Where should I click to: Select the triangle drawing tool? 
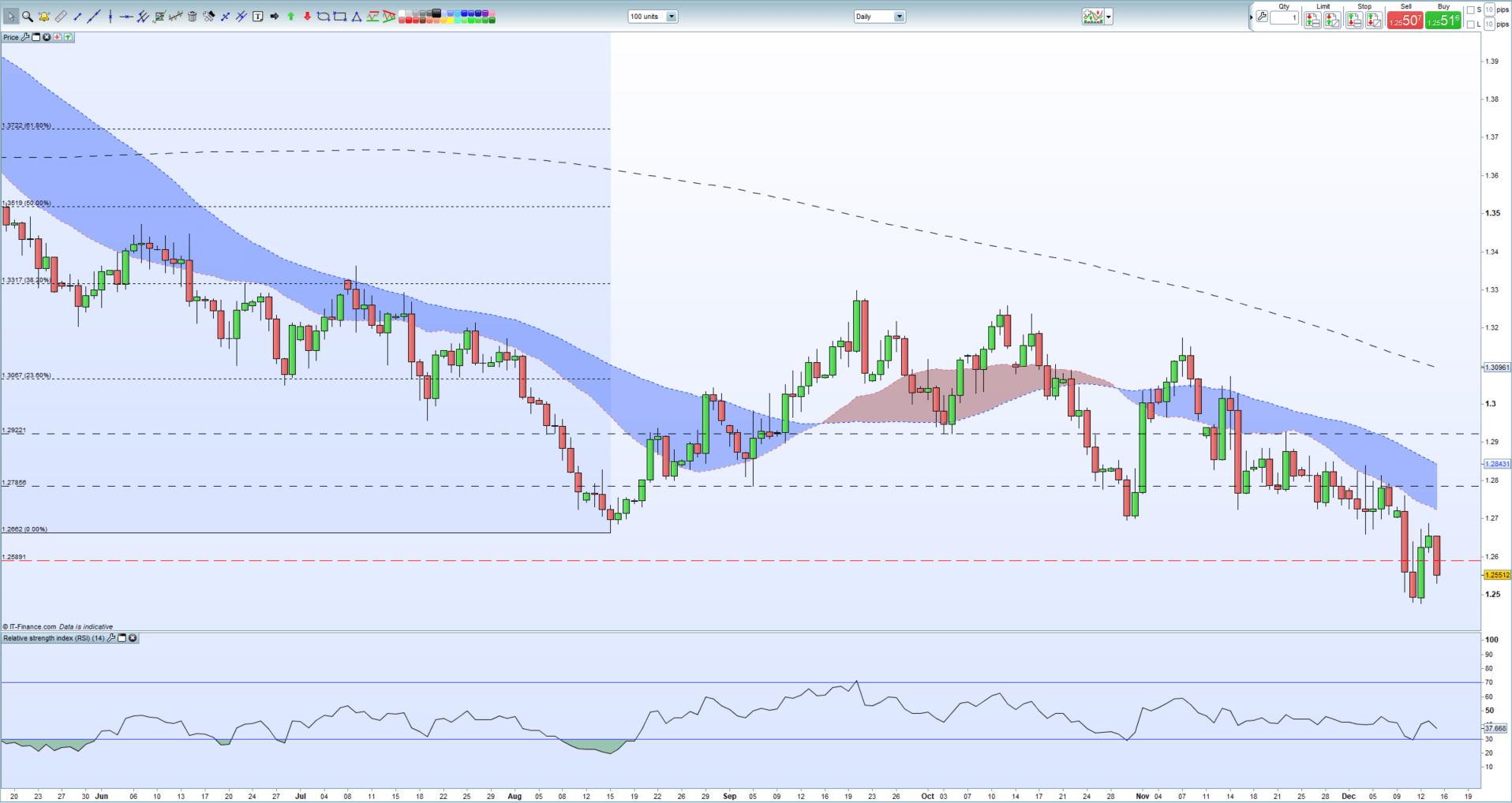pos(356,17)
